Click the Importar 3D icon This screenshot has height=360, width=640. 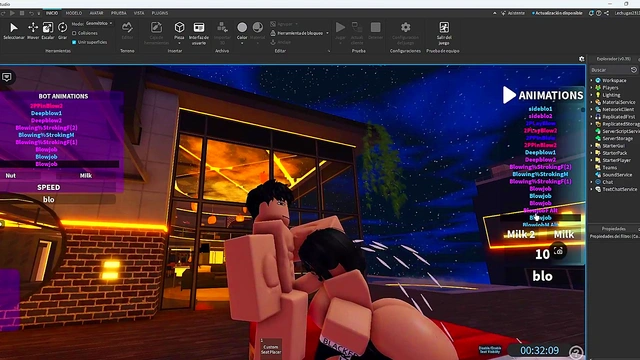222,27
